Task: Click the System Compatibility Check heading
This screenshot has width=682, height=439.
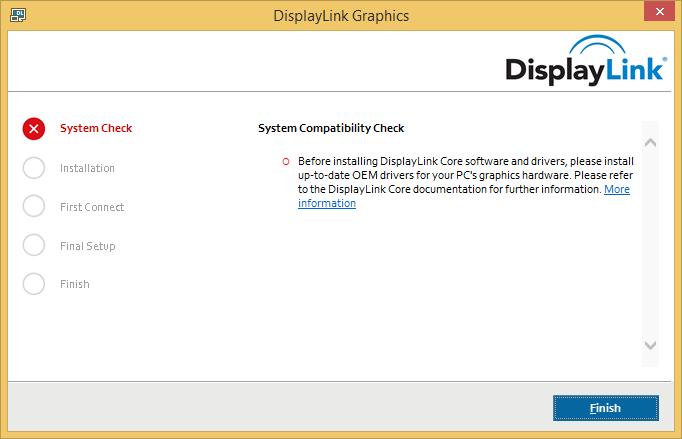Action: (x=331, y=128)
